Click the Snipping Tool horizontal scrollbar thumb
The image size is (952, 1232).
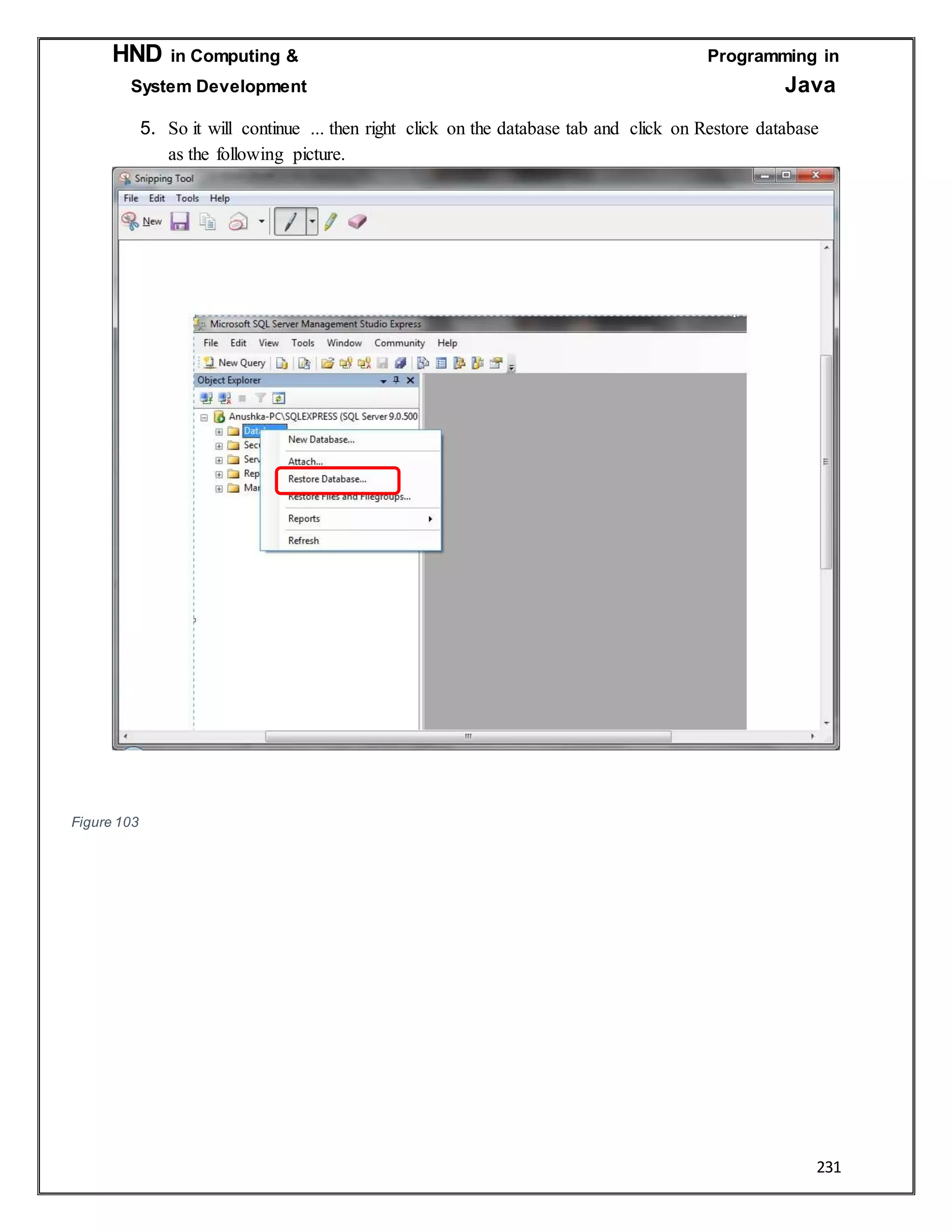click(468, 736)
